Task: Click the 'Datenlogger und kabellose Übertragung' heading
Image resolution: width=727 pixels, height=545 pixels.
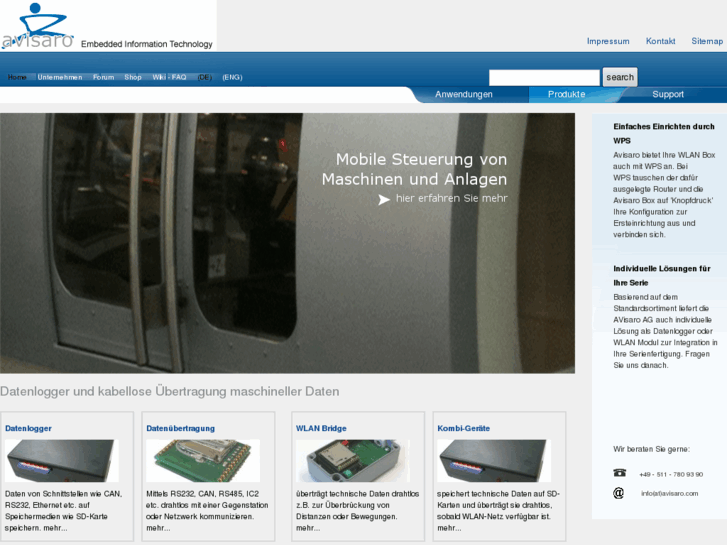Action: pos(170,391)
